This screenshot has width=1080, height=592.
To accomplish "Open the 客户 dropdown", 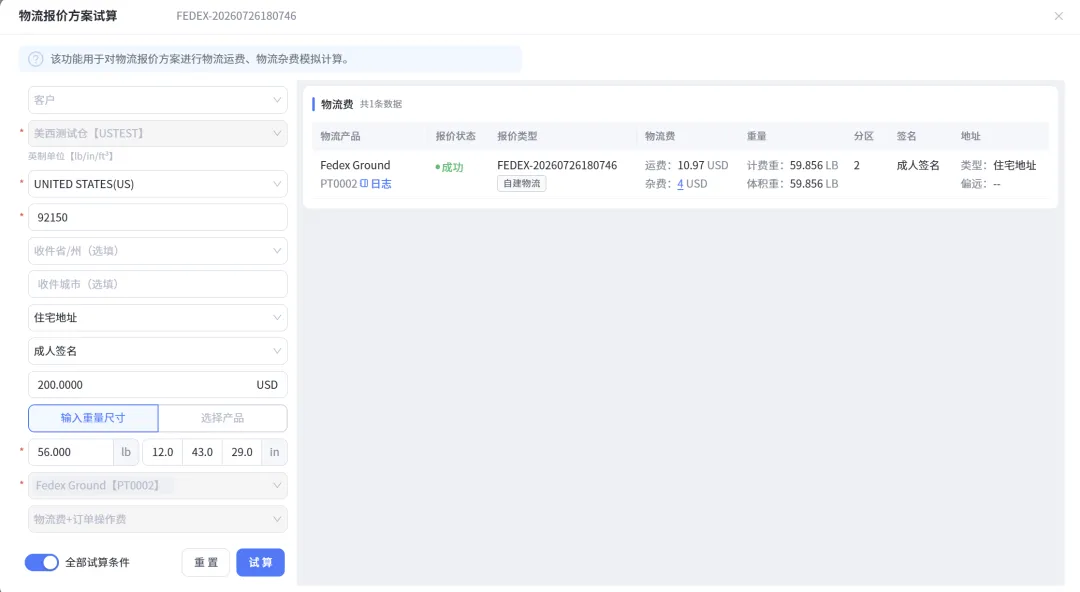I will point(158,100).
